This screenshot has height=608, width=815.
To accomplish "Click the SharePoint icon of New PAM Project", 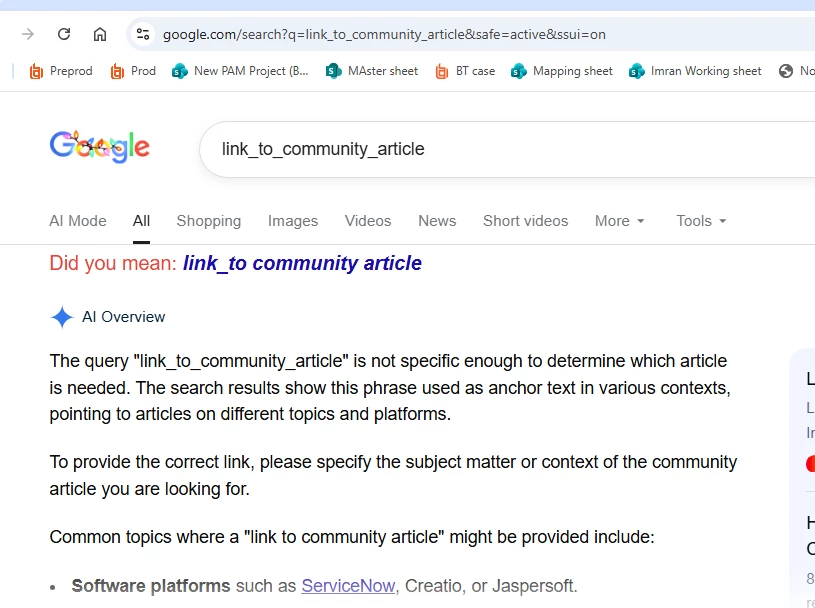I will coord(180,71).
